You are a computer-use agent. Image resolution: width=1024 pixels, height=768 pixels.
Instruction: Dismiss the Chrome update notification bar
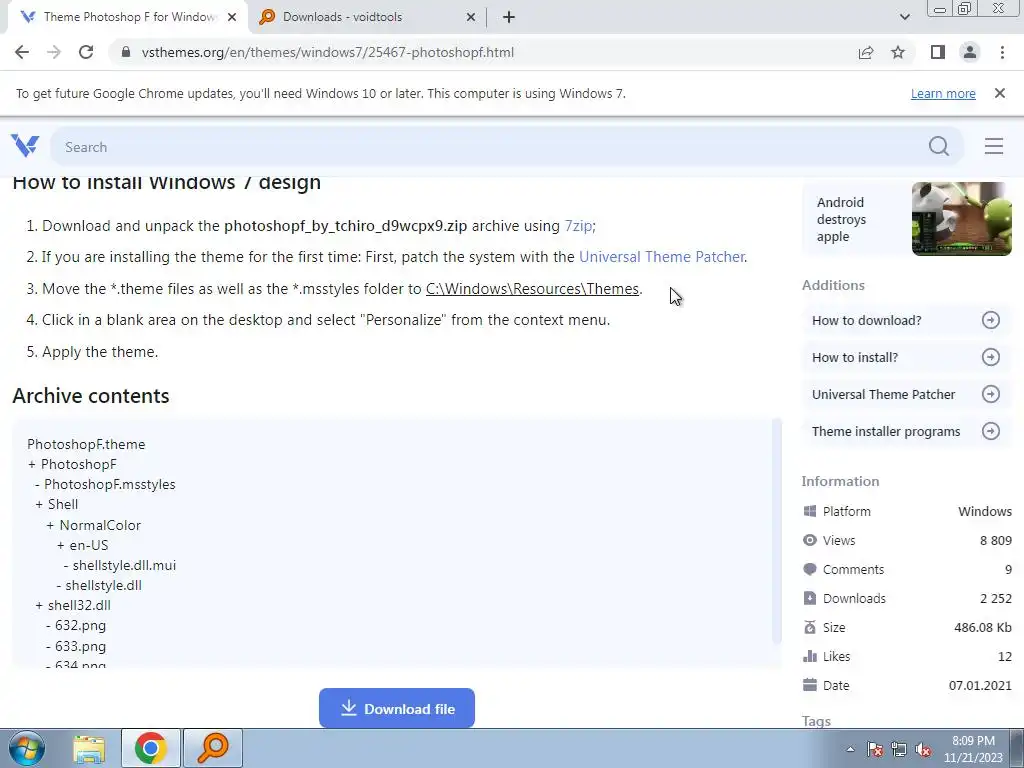[999, 93]
